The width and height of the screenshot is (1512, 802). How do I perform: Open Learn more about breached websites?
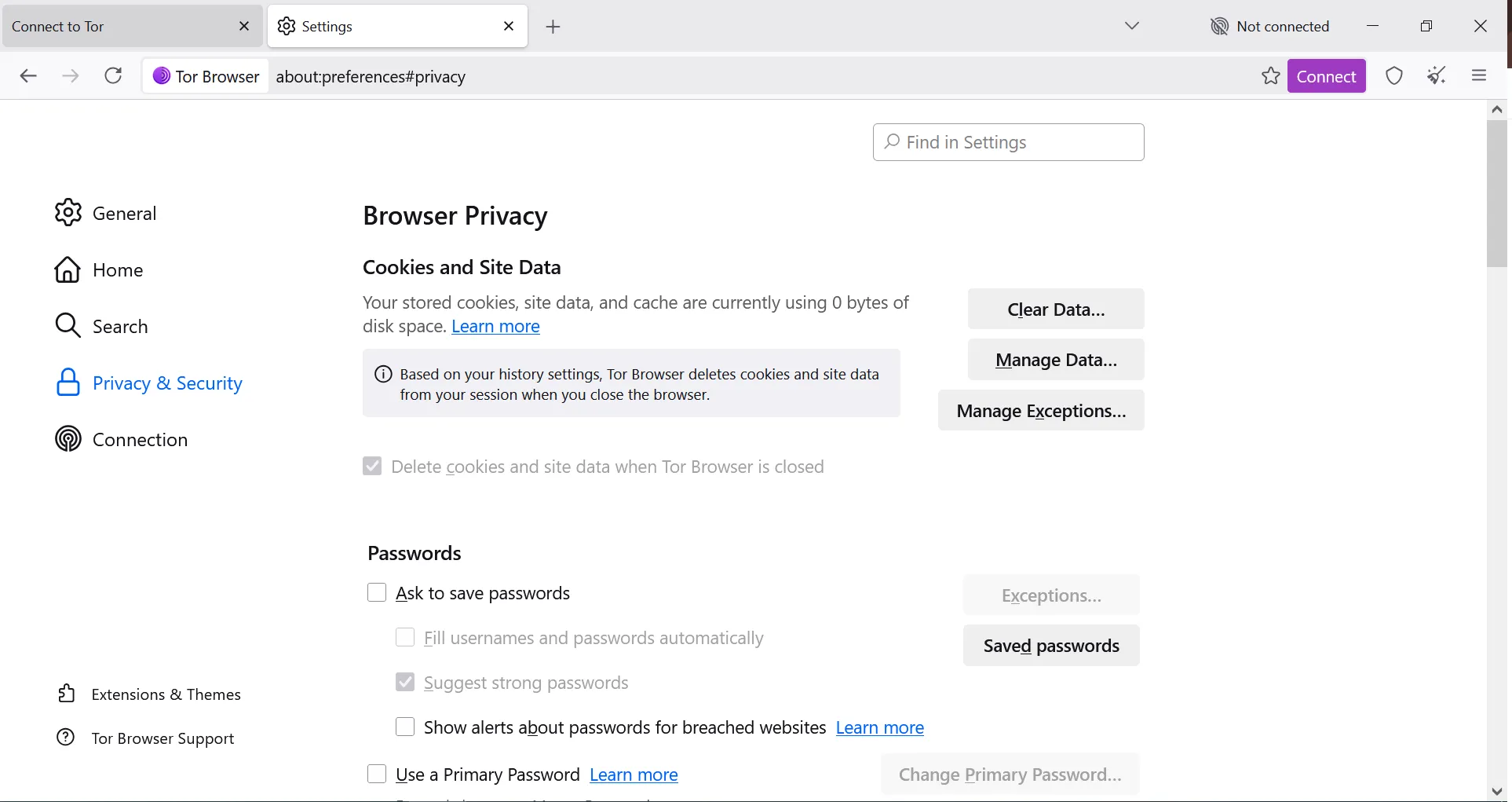pyautogui.click(x=879, y=727)
